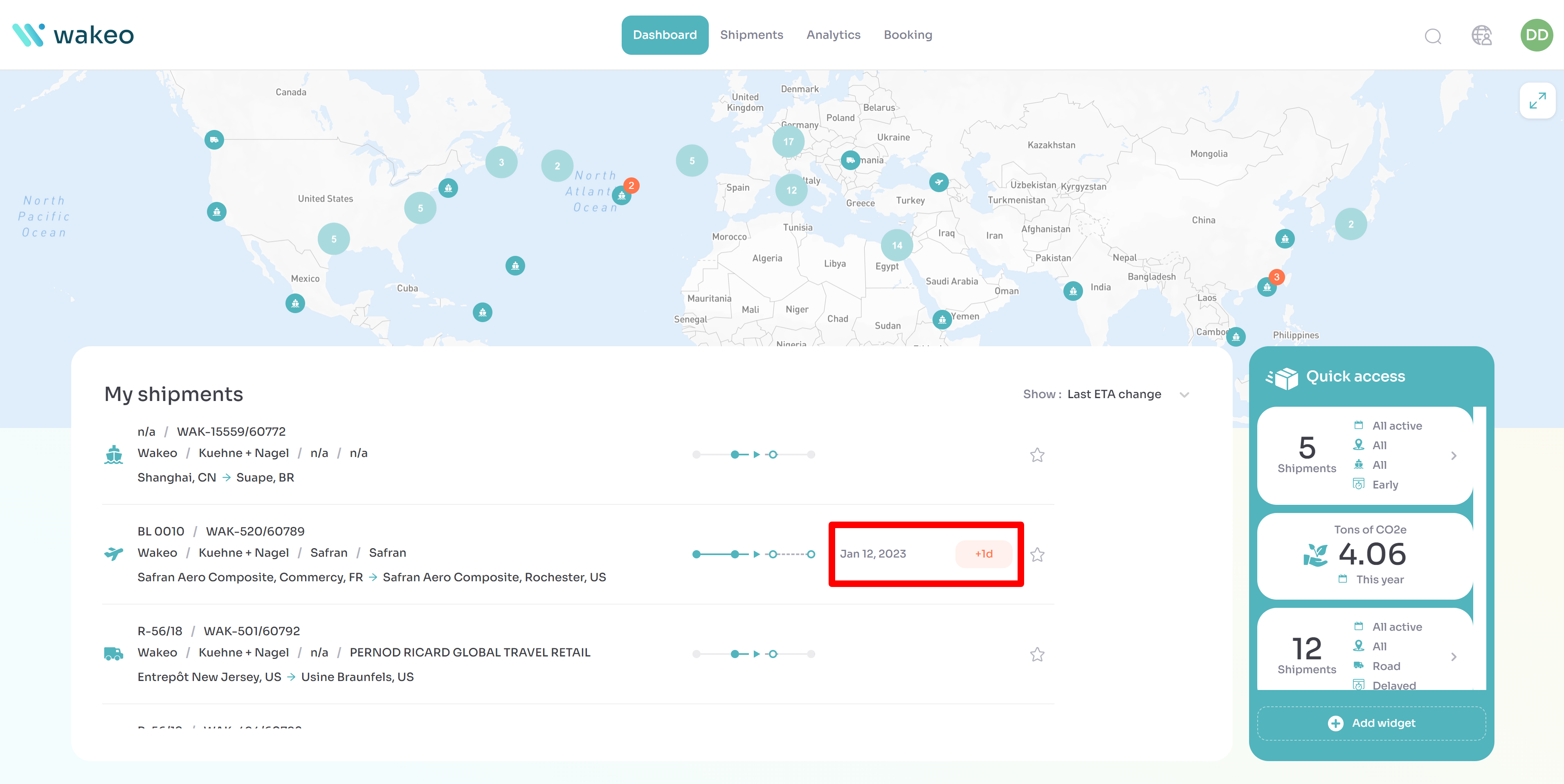Toggle favorite star on R-56/18 shipment
The height and width of the screenshot is (784, 1564).
[1037, 654]
